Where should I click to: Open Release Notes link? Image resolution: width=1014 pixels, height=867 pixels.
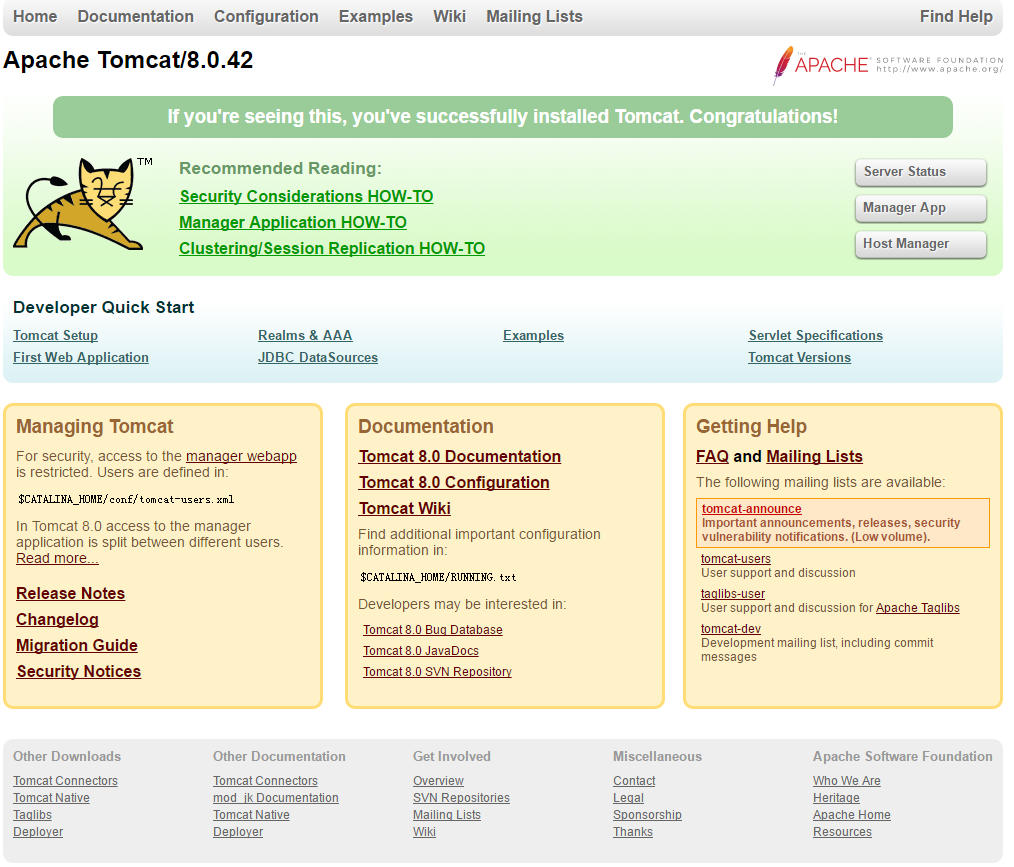70,594
